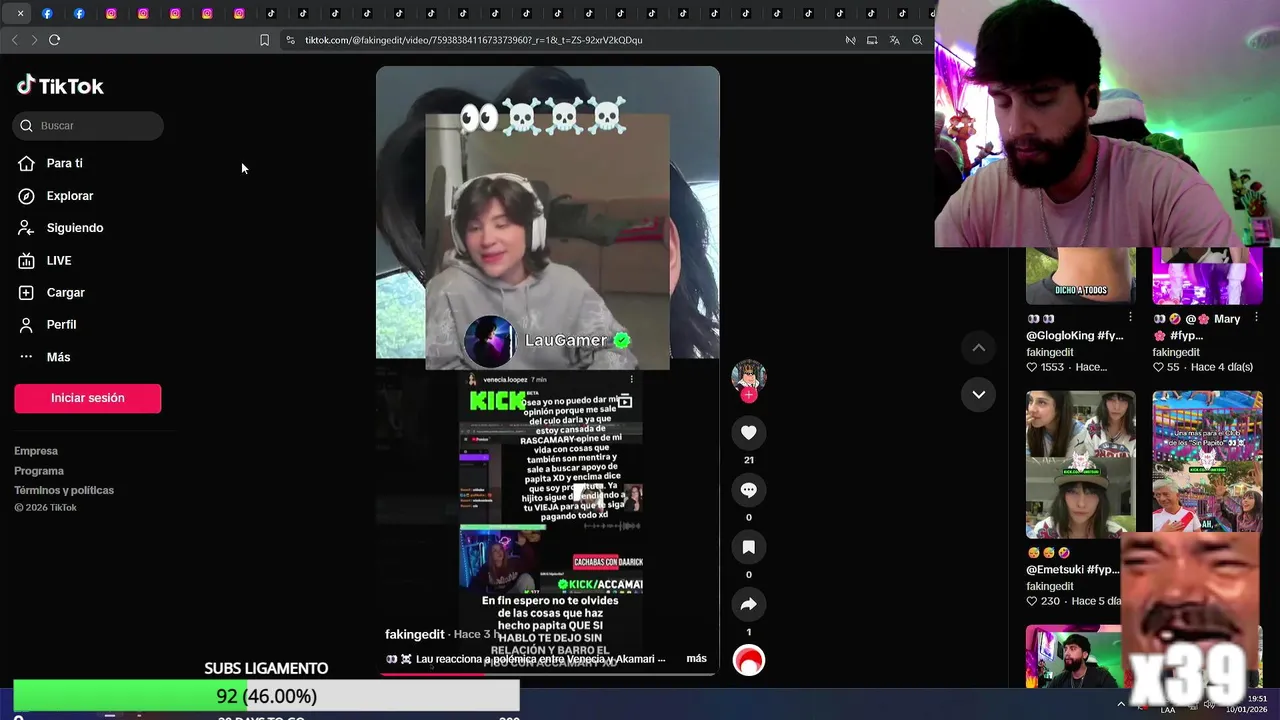Click the Iniciar sesión button
The height and width of the screenshot is (720, 1280).
point(87,398)
